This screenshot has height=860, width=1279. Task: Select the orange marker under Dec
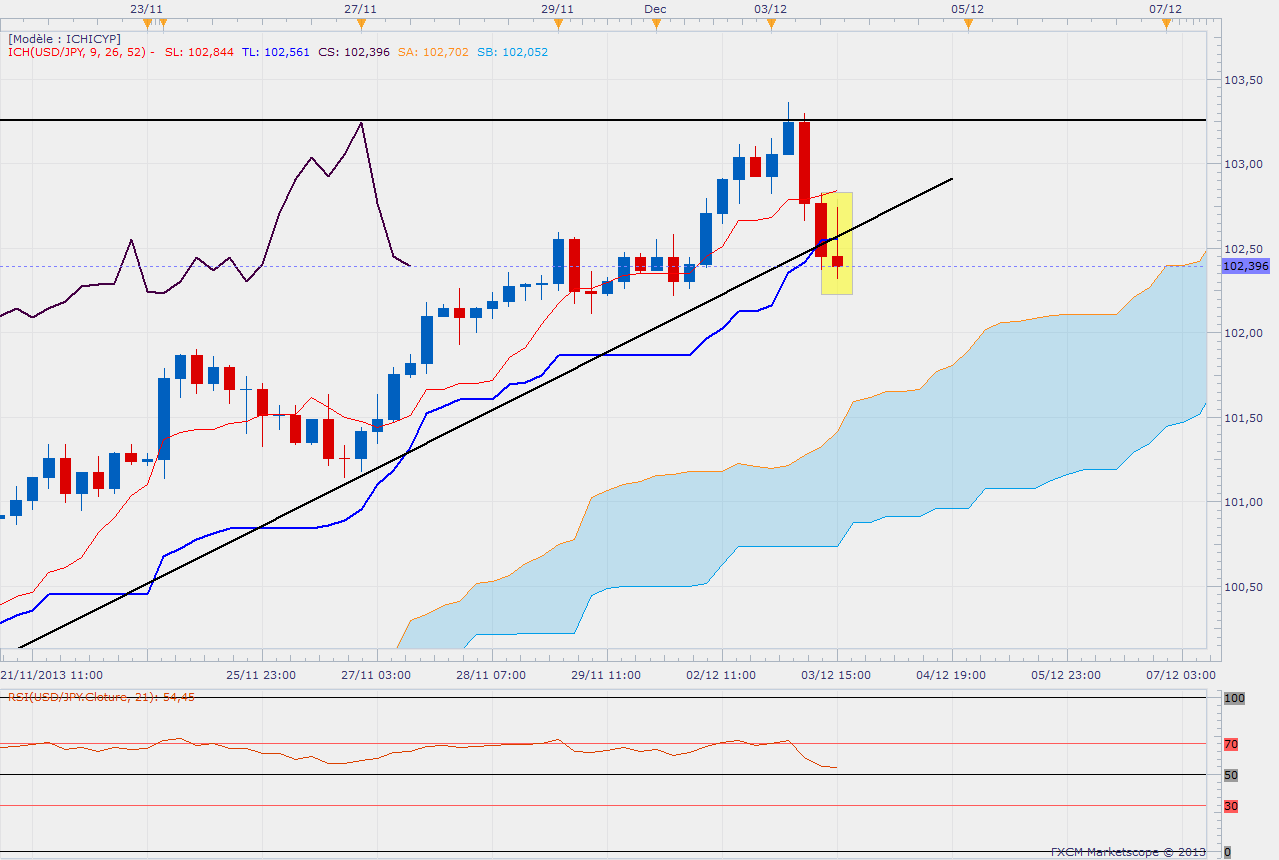655,23
